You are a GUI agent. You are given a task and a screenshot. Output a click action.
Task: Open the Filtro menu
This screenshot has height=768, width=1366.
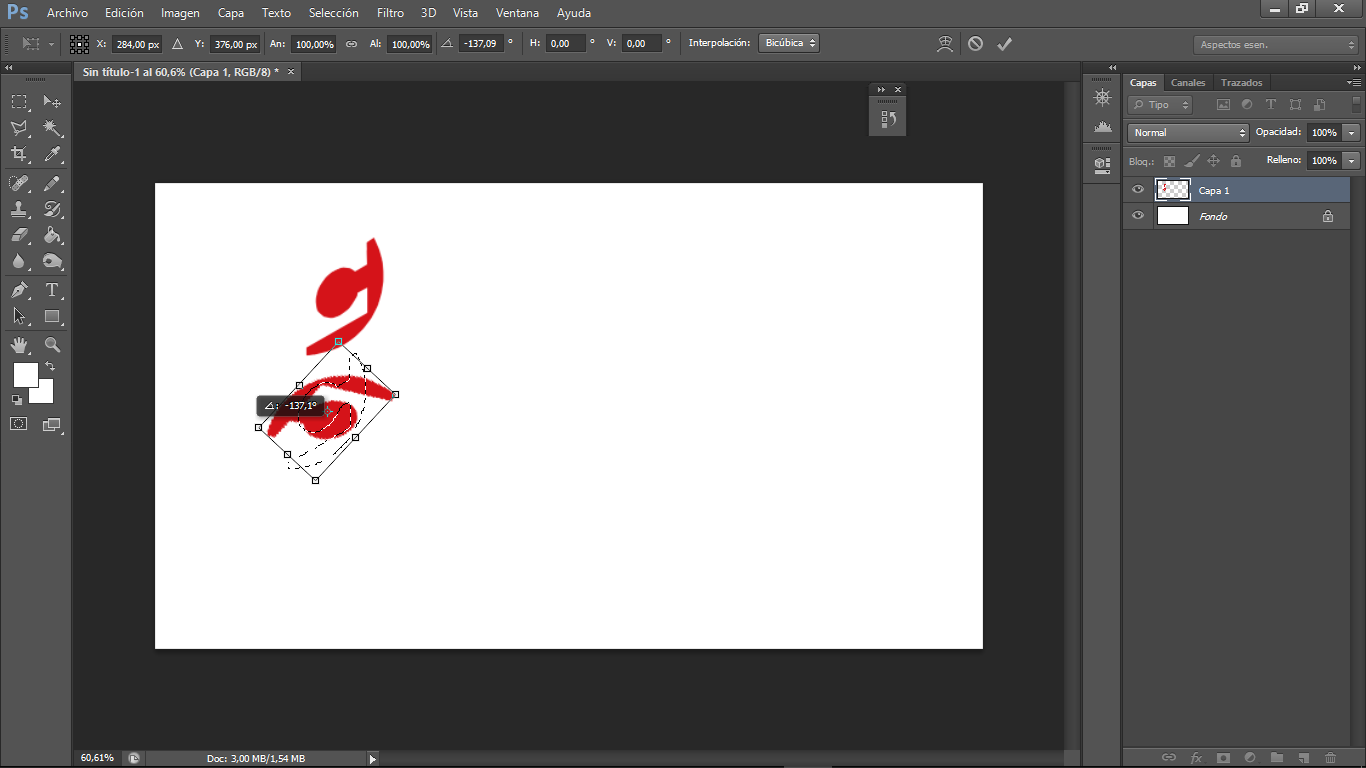[391, 13]
